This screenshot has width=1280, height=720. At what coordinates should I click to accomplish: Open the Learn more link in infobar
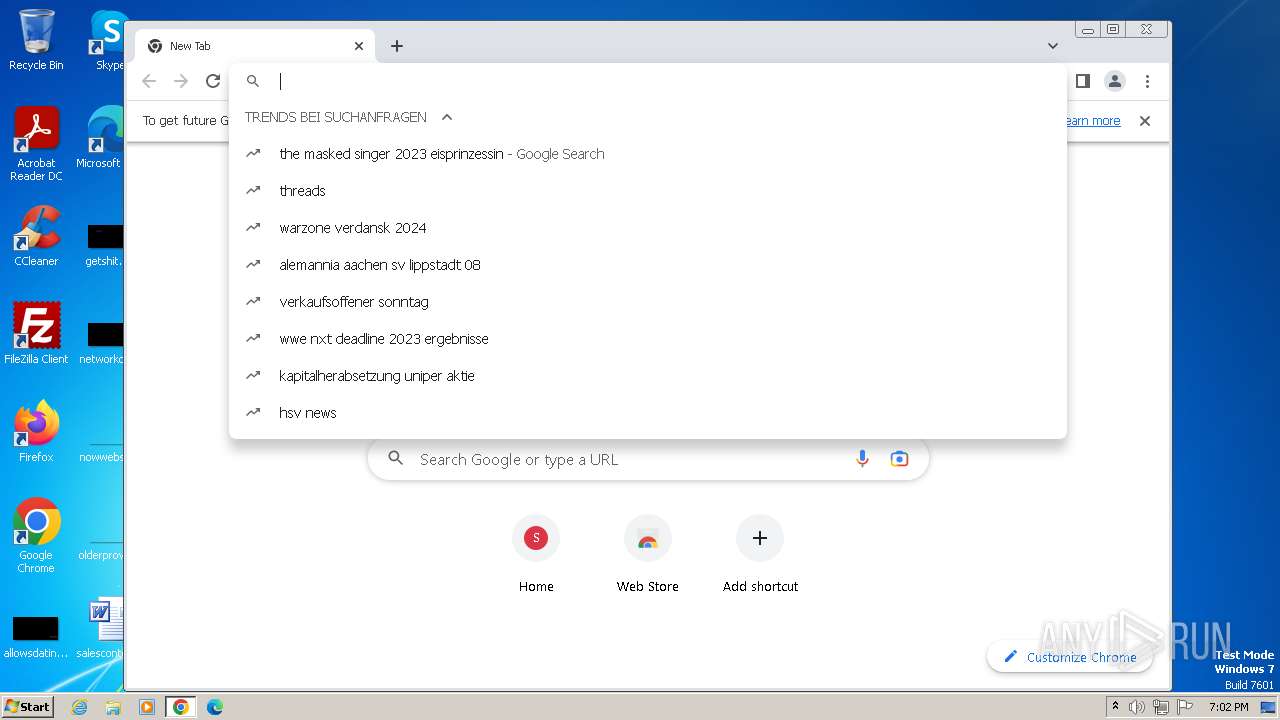(1092, 121)
